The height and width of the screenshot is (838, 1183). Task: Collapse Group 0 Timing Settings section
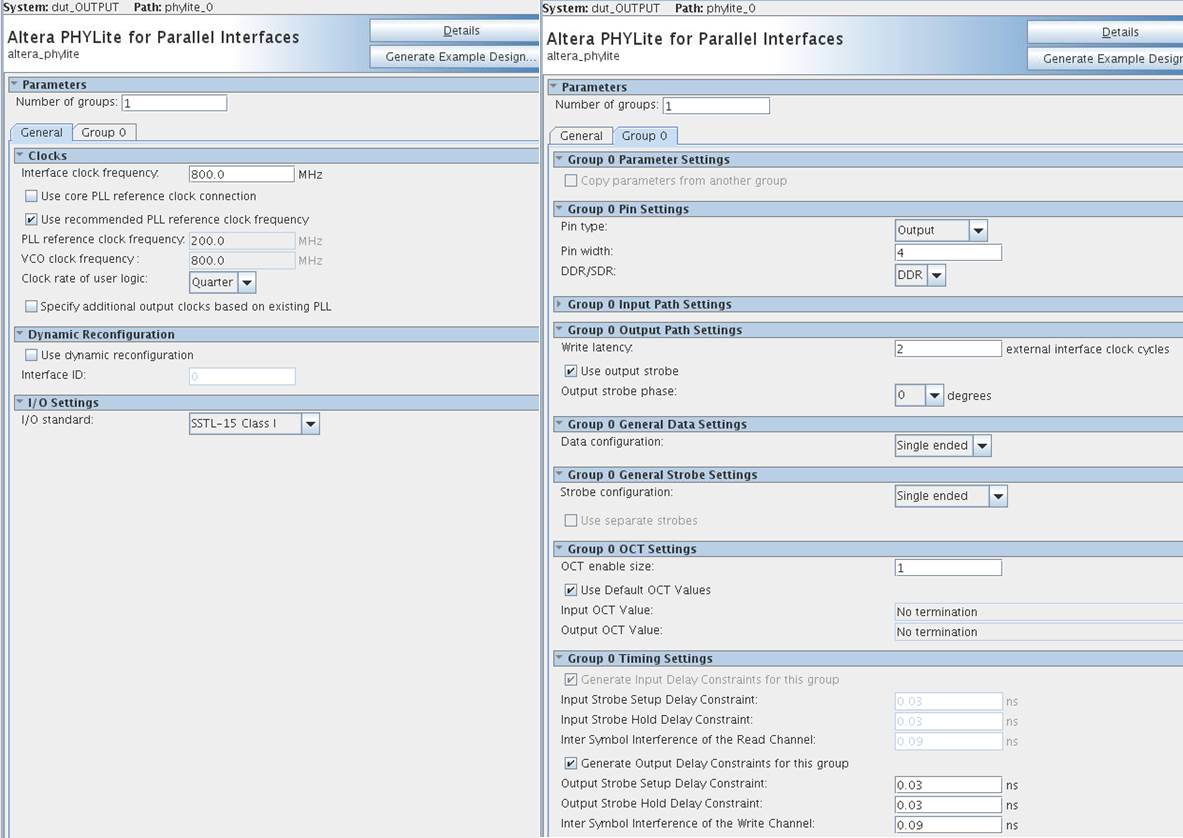coord(559,658)
